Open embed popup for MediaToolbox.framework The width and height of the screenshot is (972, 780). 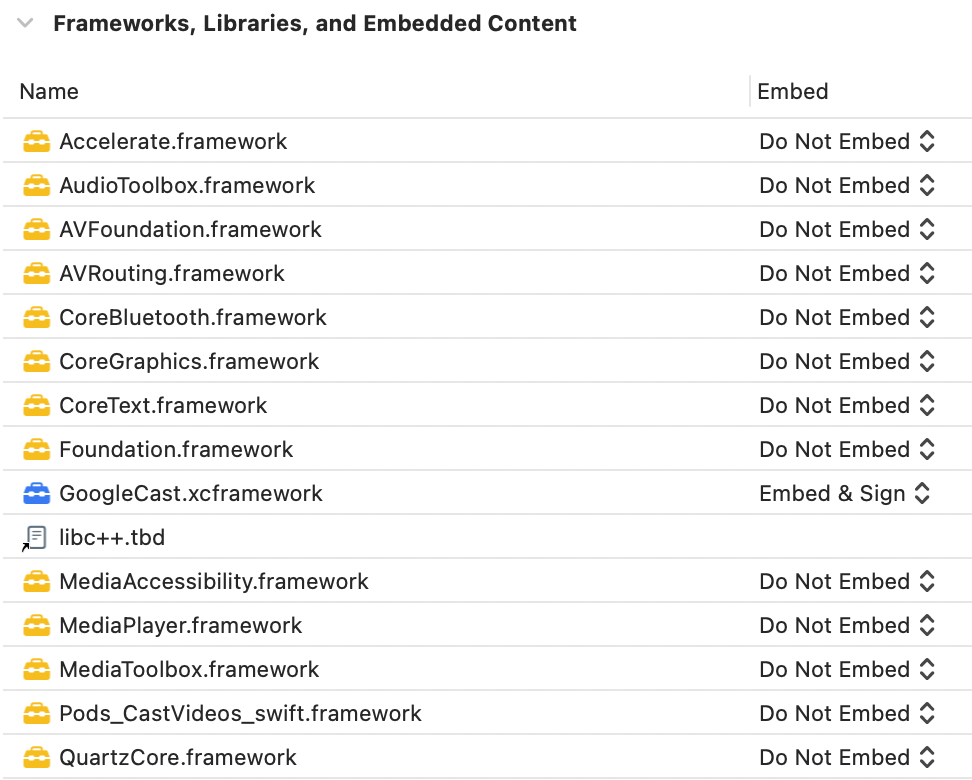pyautogui.click(x=847, y=670)
